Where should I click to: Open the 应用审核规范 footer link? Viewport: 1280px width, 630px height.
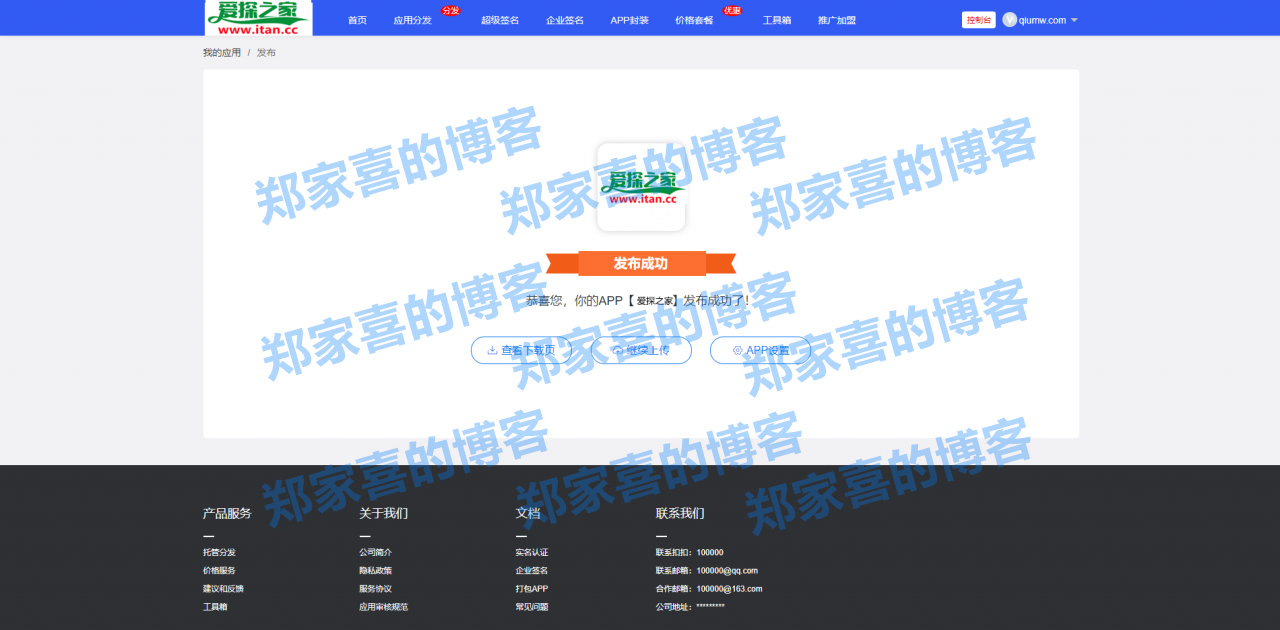tap(384, 606)
